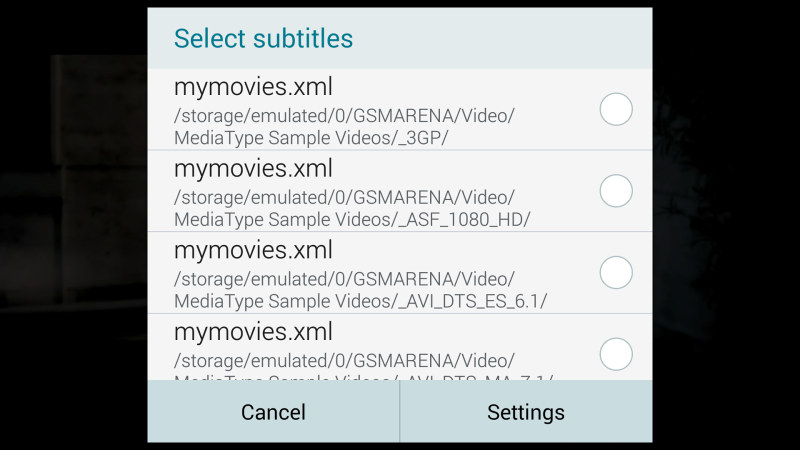
Task: Click the /storage/emulated path of the last cut-off entry
Action: [x=344, y=361]
